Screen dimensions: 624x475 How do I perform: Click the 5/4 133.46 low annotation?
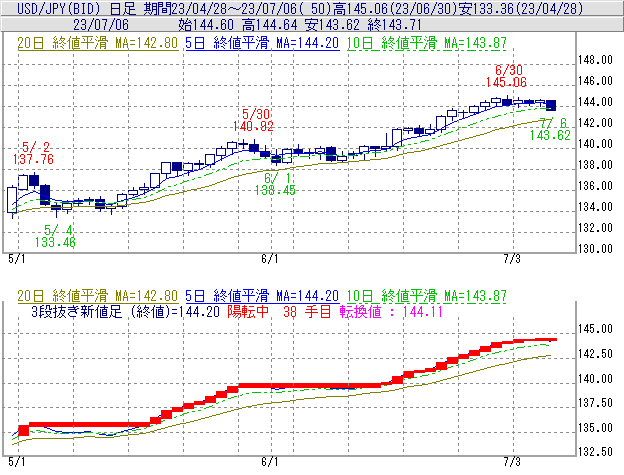(x=55, y=236)
